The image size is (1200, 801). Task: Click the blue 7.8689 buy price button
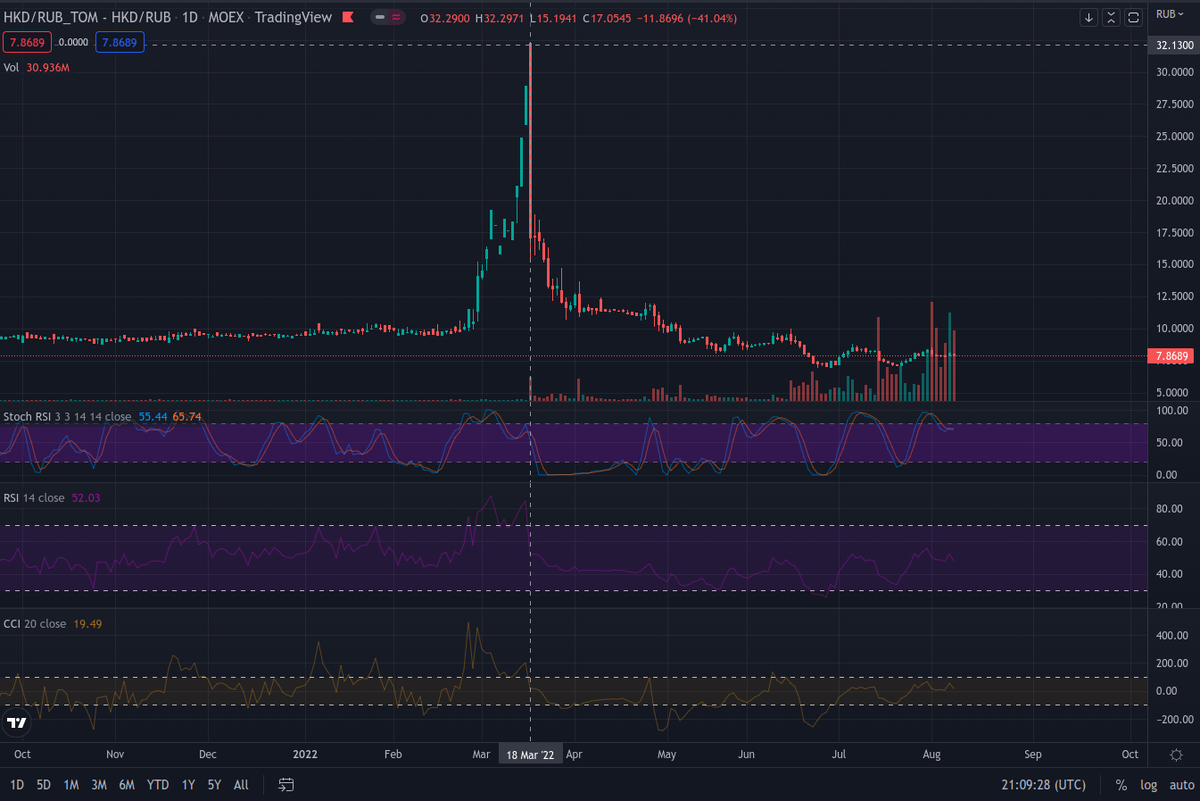121,42
